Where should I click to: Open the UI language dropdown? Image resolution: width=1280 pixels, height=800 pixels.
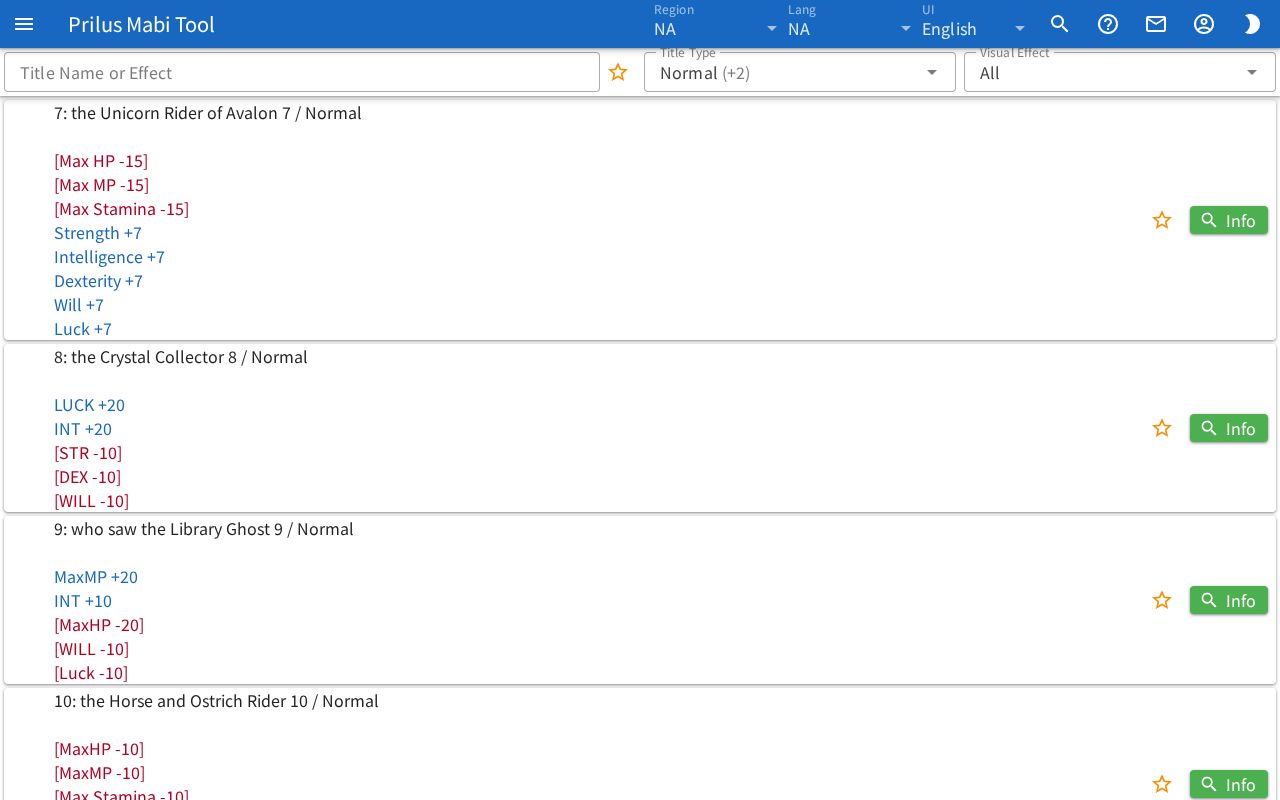pos(974,24)
